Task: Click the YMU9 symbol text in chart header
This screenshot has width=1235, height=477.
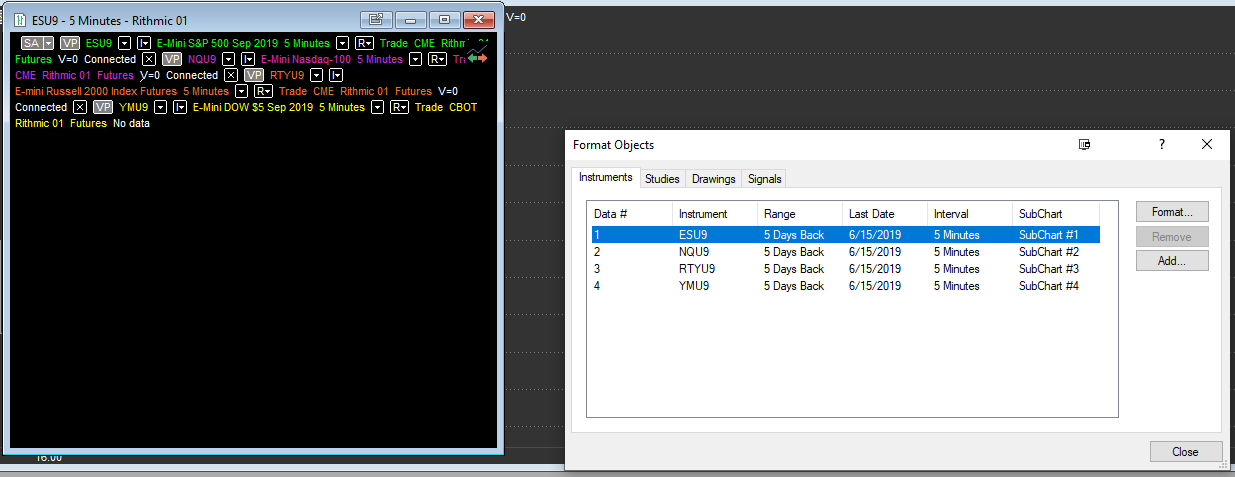Action: (x=134, y=107)
